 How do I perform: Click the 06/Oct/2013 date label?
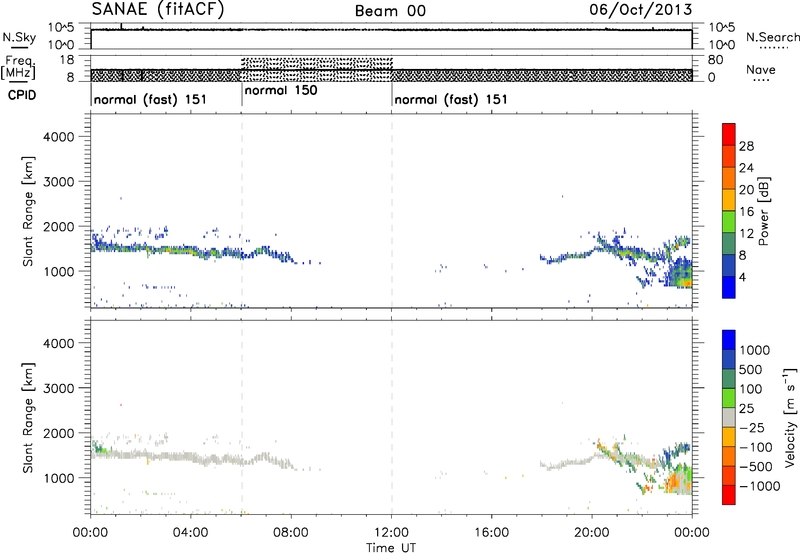pyautogui.click(x=641, y=10)
